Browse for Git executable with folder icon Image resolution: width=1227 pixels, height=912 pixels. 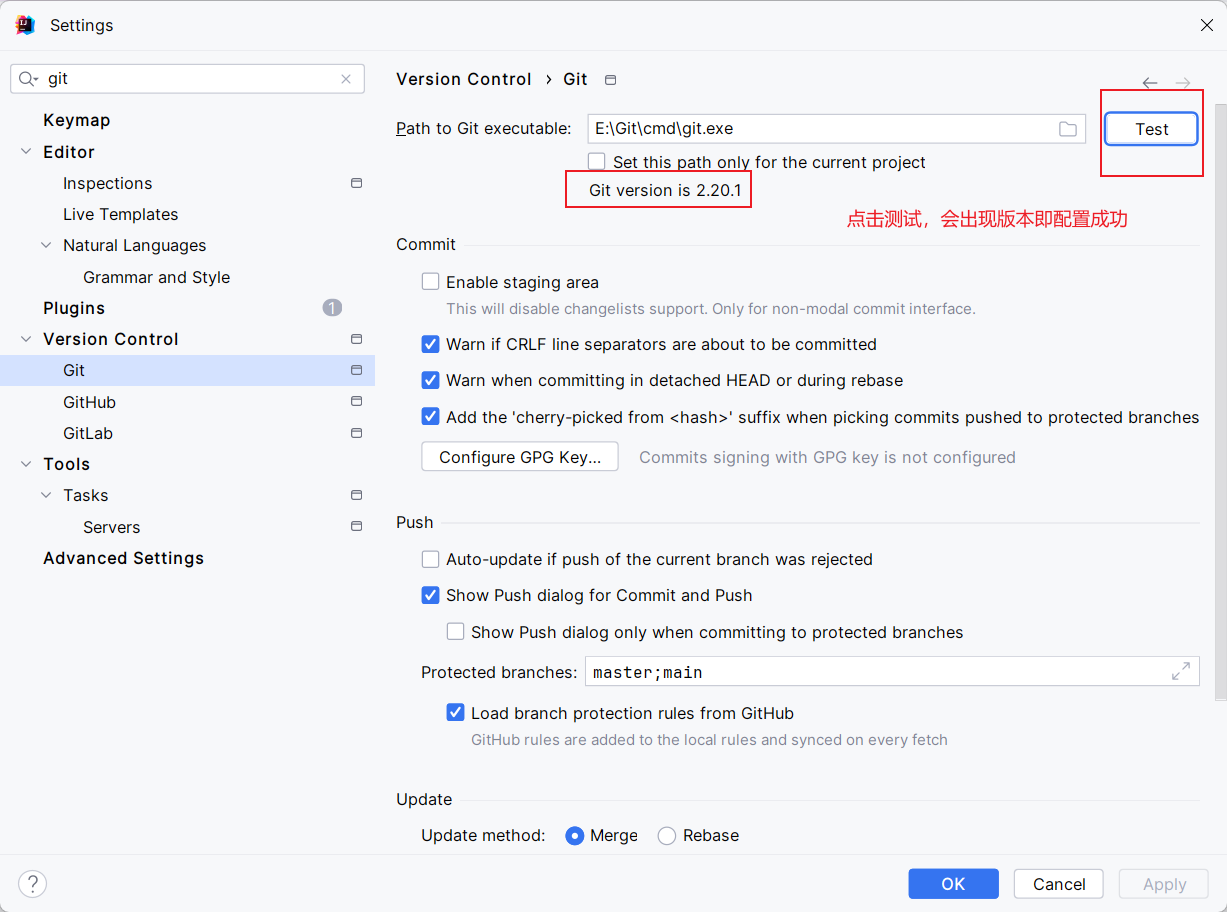[x=1068, y=129]
